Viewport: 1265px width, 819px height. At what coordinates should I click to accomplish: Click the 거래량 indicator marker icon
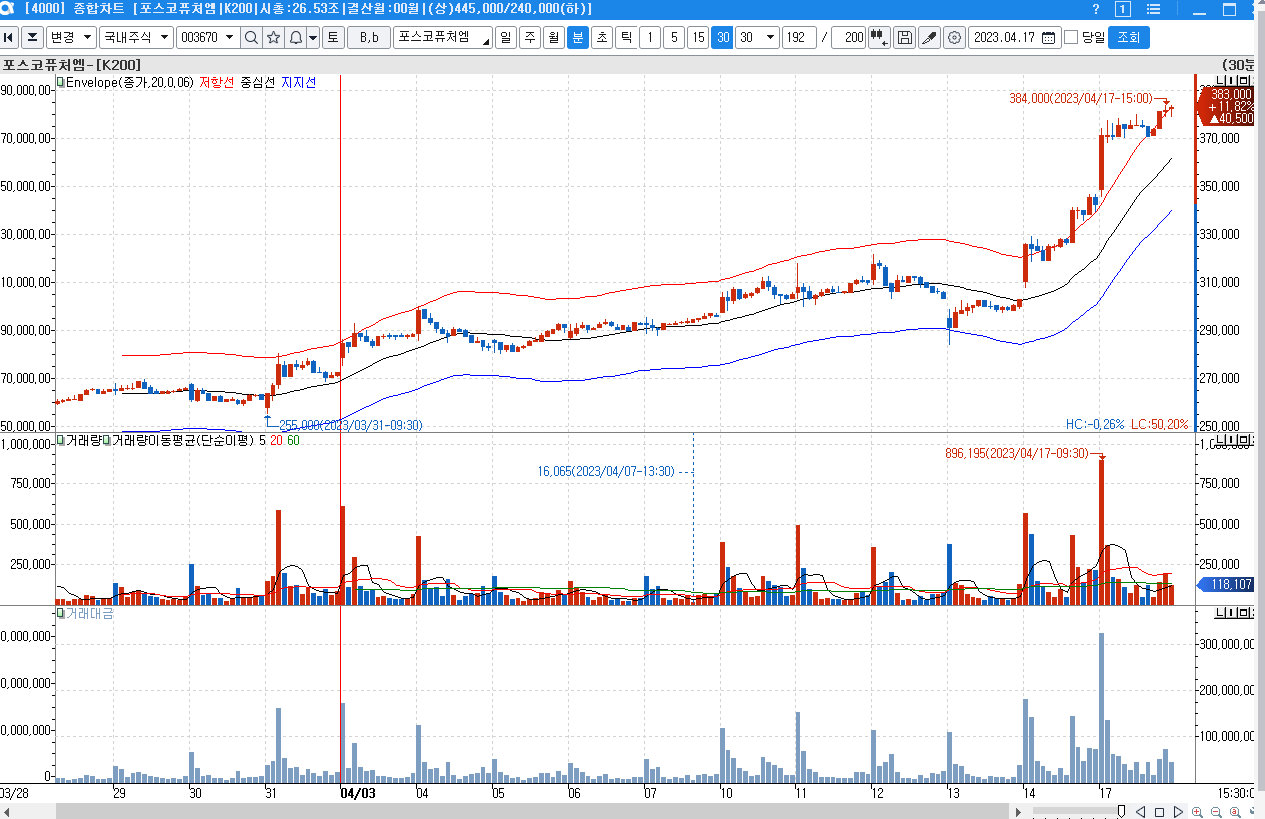(60, 440)
